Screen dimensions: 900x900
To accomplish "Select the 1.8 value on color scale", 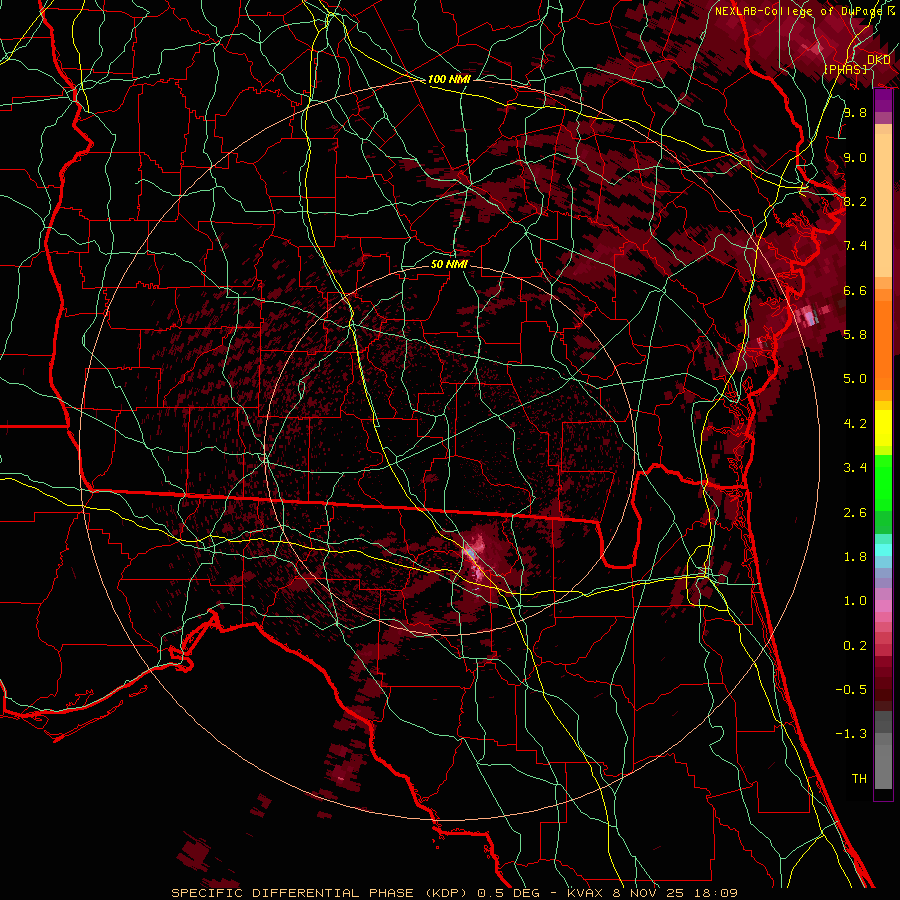I will point(855,557).
